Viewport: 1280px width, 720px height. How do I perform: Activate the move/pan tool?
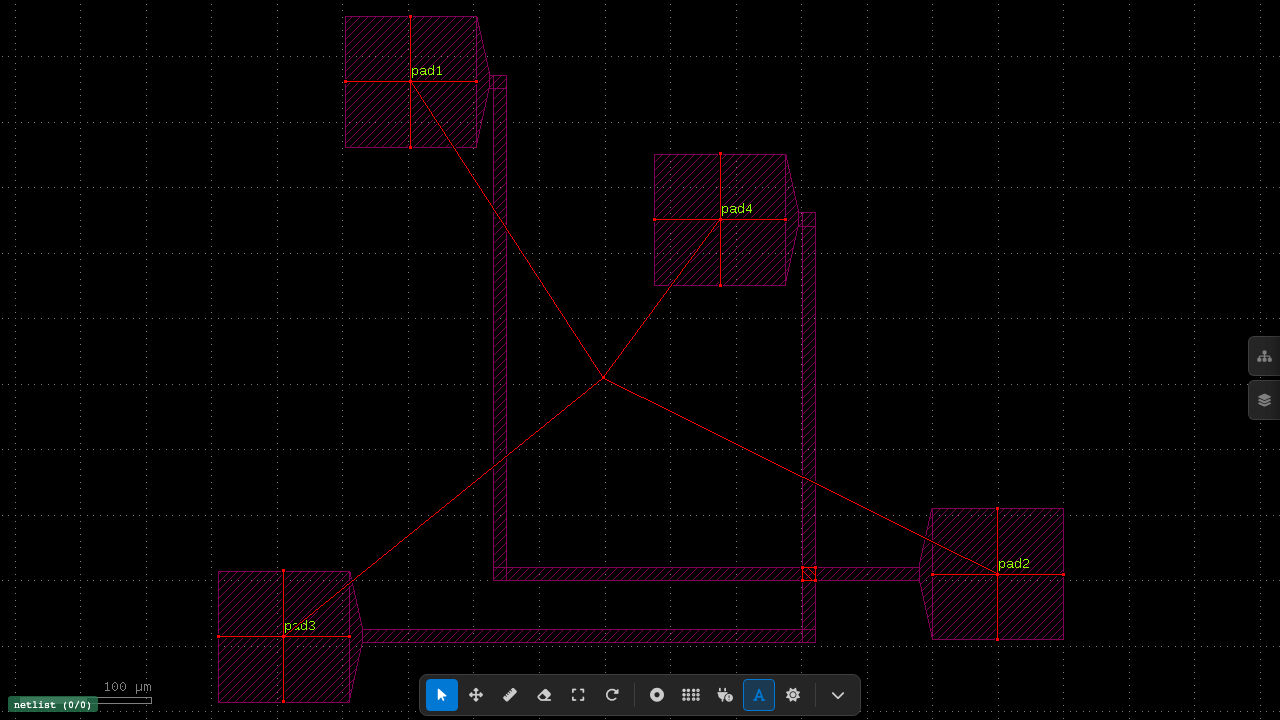(476, 695)
